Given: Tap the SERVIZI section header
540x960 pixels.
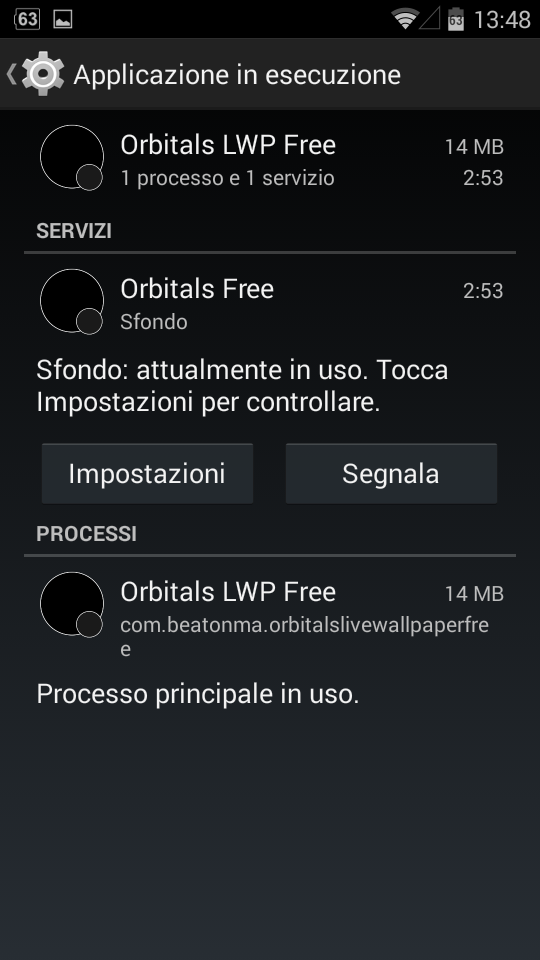Looking at the screenshot, I should tap(74, 231).
